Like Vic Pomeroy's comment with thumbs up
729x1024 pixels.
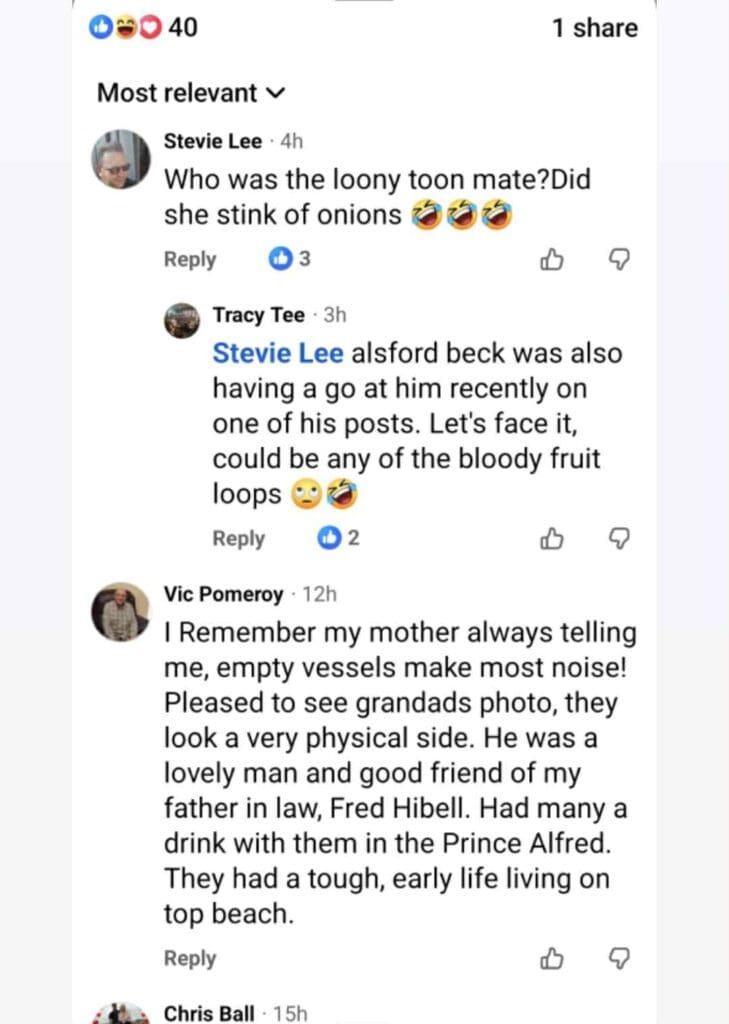(551, 959)
